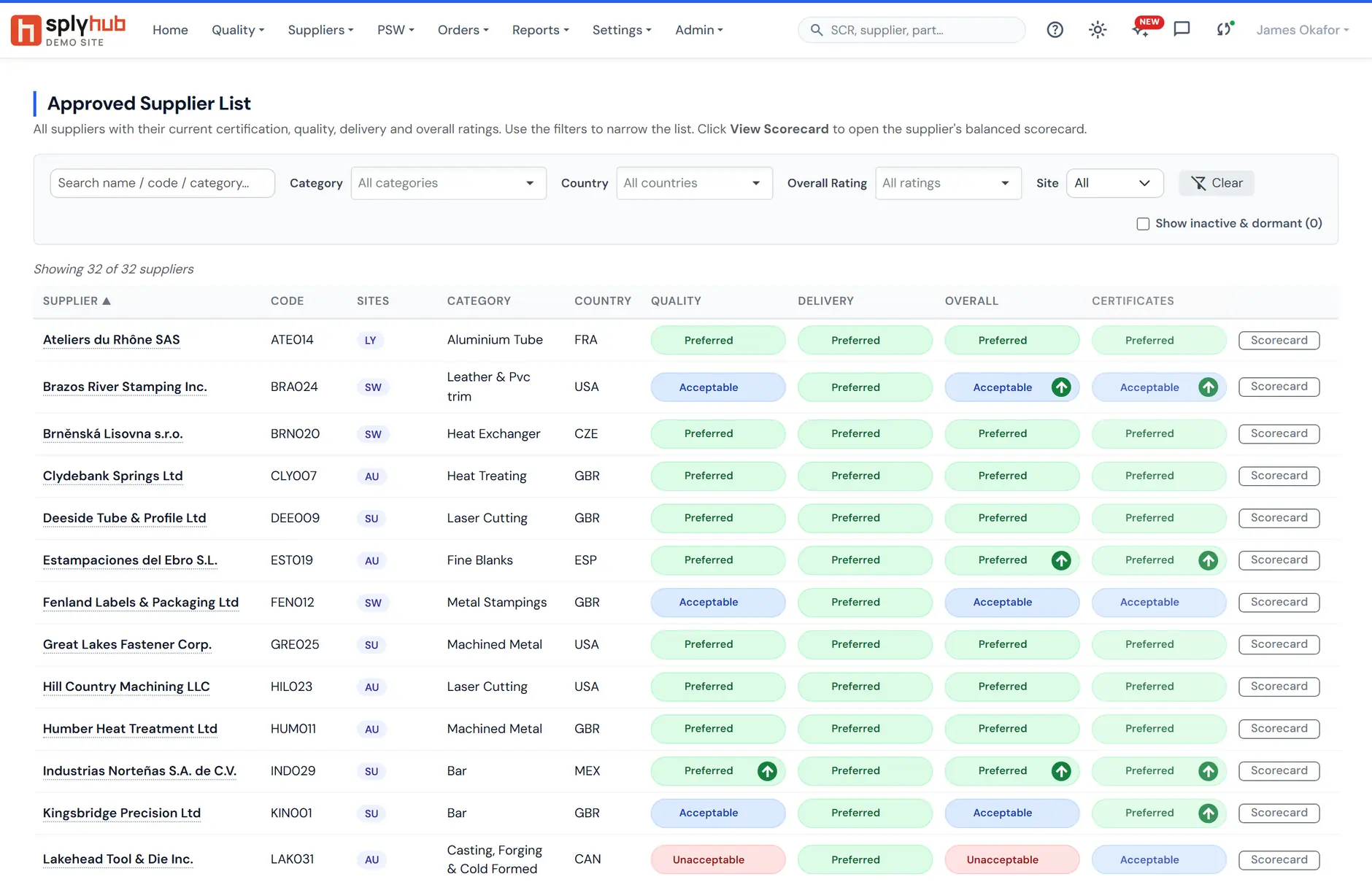Screen dimensions: 1372x882
Task: Open the Site filter dropdown
Action: pyautogui.click(x=1114, y=183)
